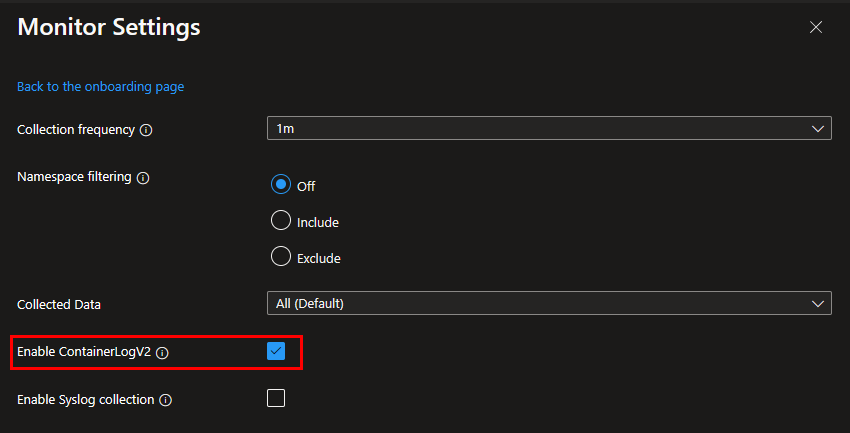
Task: Click the Enable ContainerLogV2 label text
Action: 83,352
